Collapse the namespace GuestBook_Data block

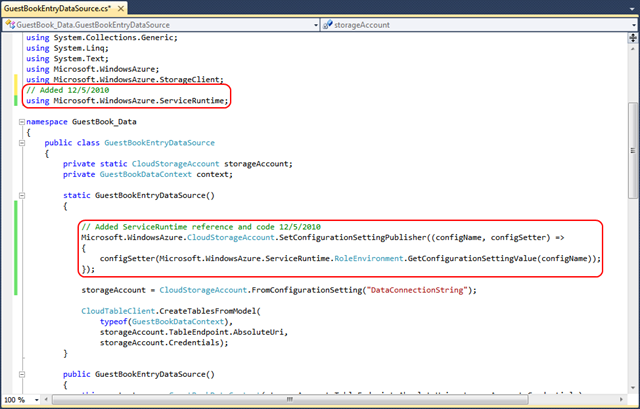[22, 122]
